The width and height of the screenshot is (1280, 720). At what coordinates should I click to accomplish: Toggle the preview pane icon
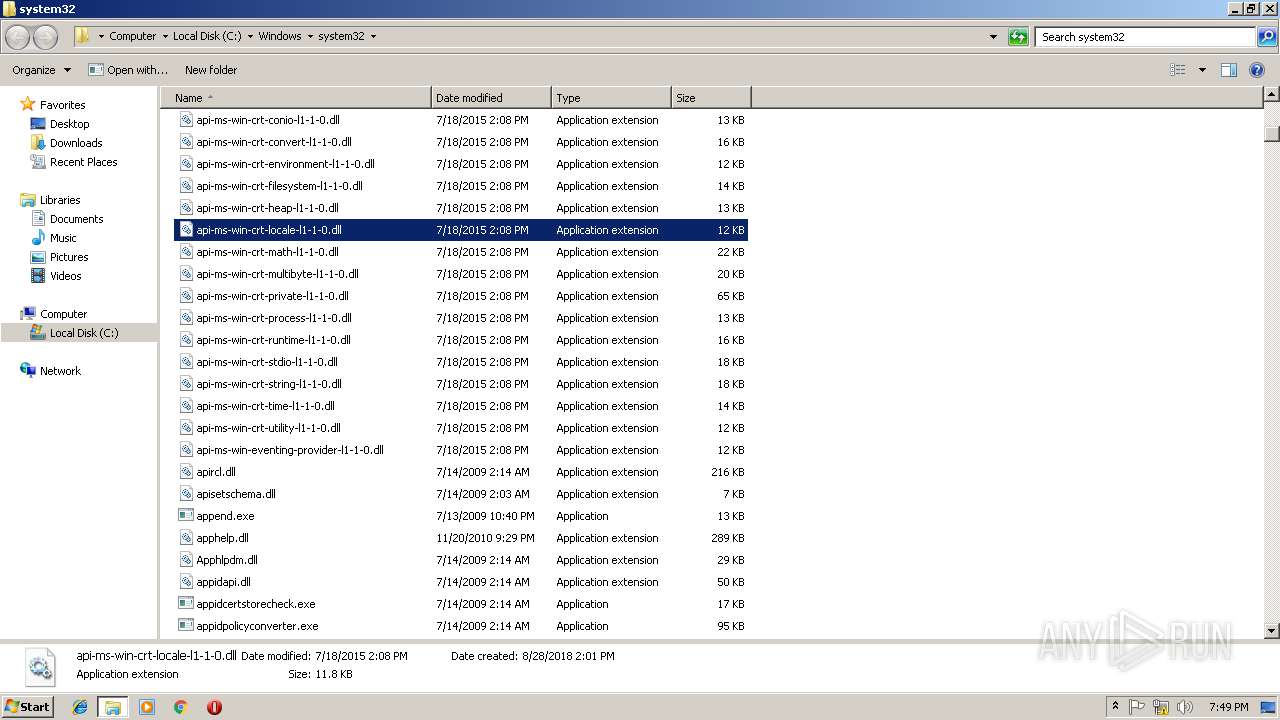pos(1229,70)
